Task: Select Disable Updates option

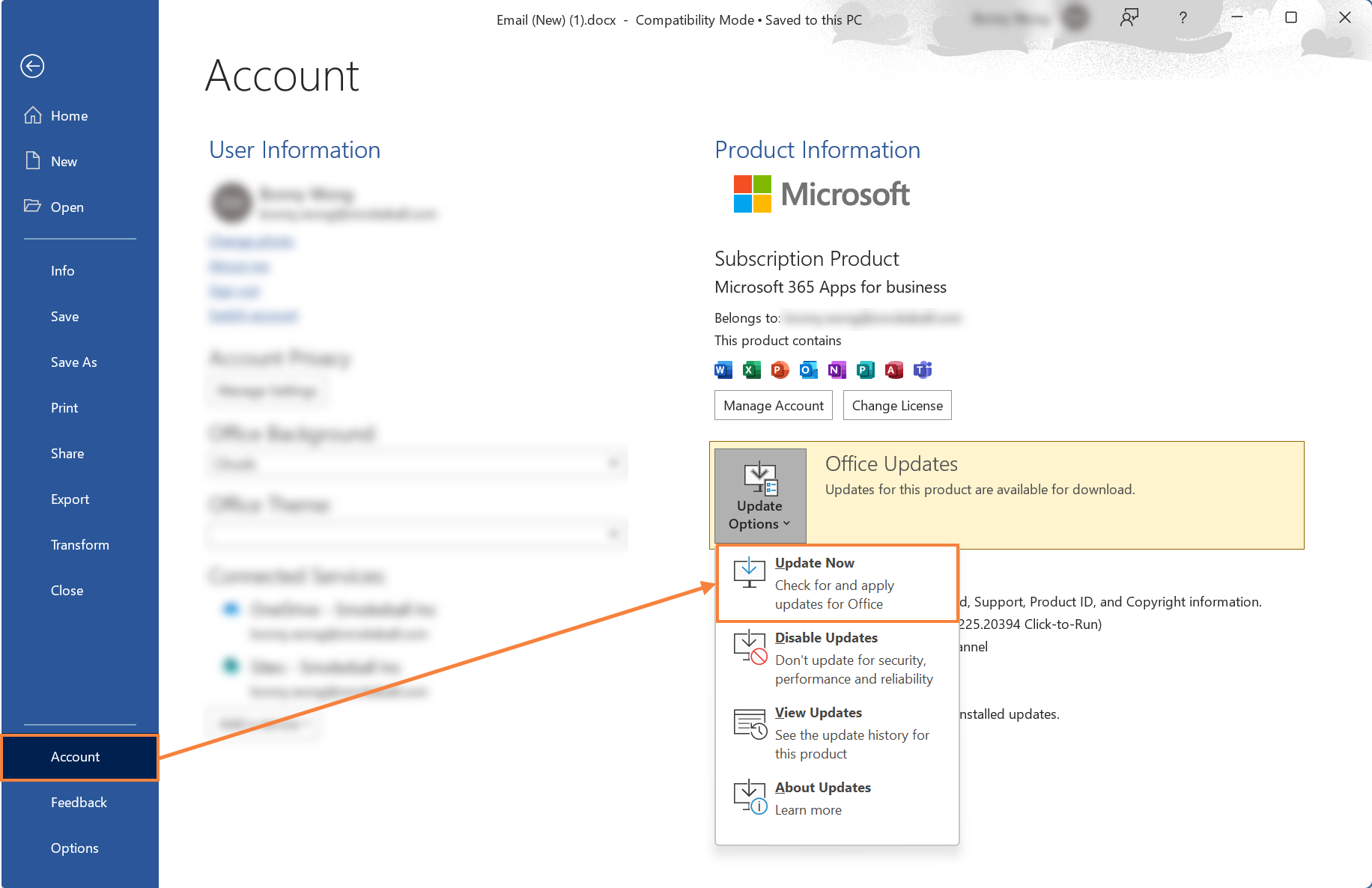Action: tap(837, 658)
